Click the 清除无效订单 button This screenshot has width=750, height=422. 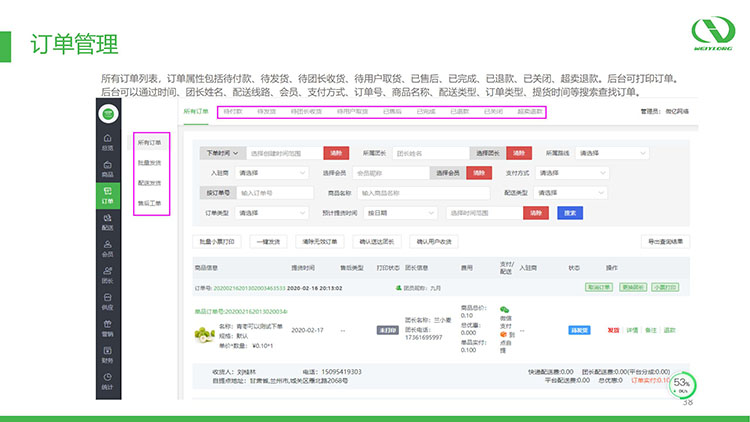pyautogui.click(x=320, y=242)
